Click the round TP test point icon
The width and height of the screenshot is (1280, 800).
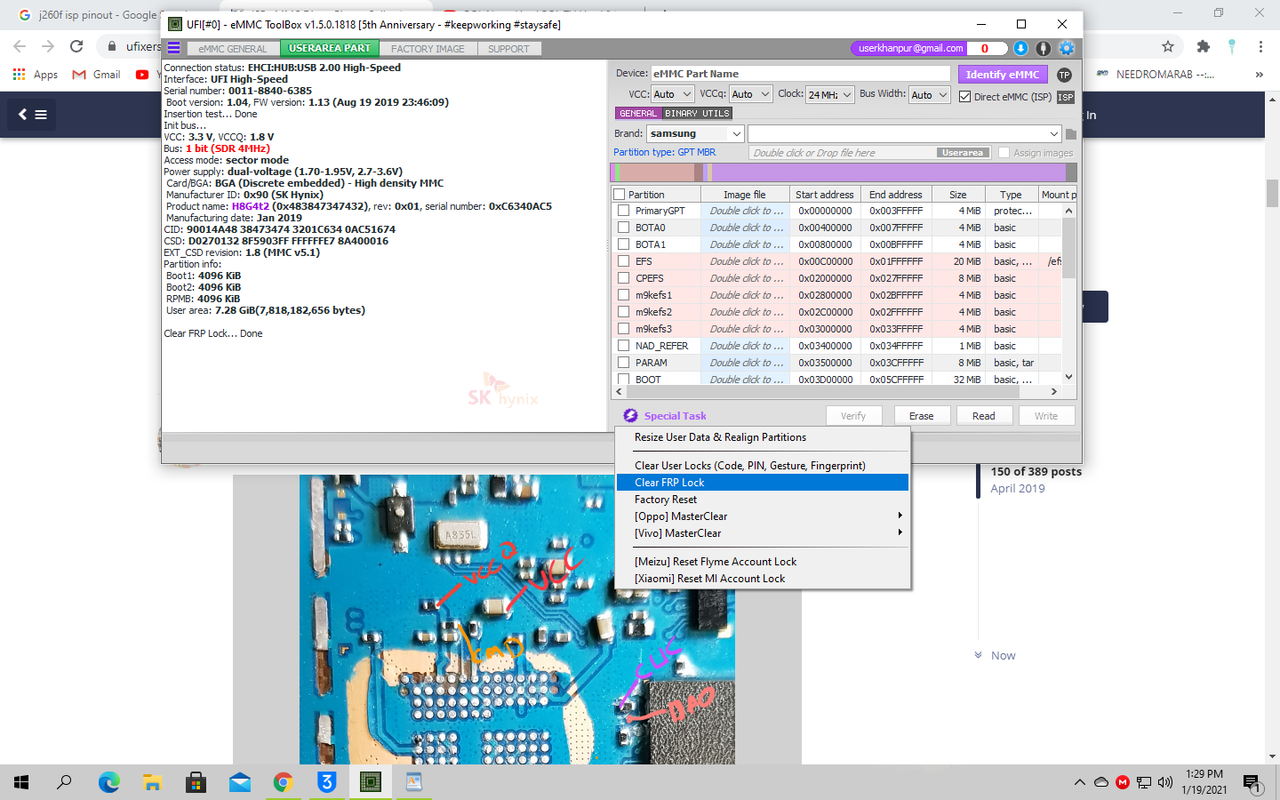pyautogui.click(x=1064, y=75)
